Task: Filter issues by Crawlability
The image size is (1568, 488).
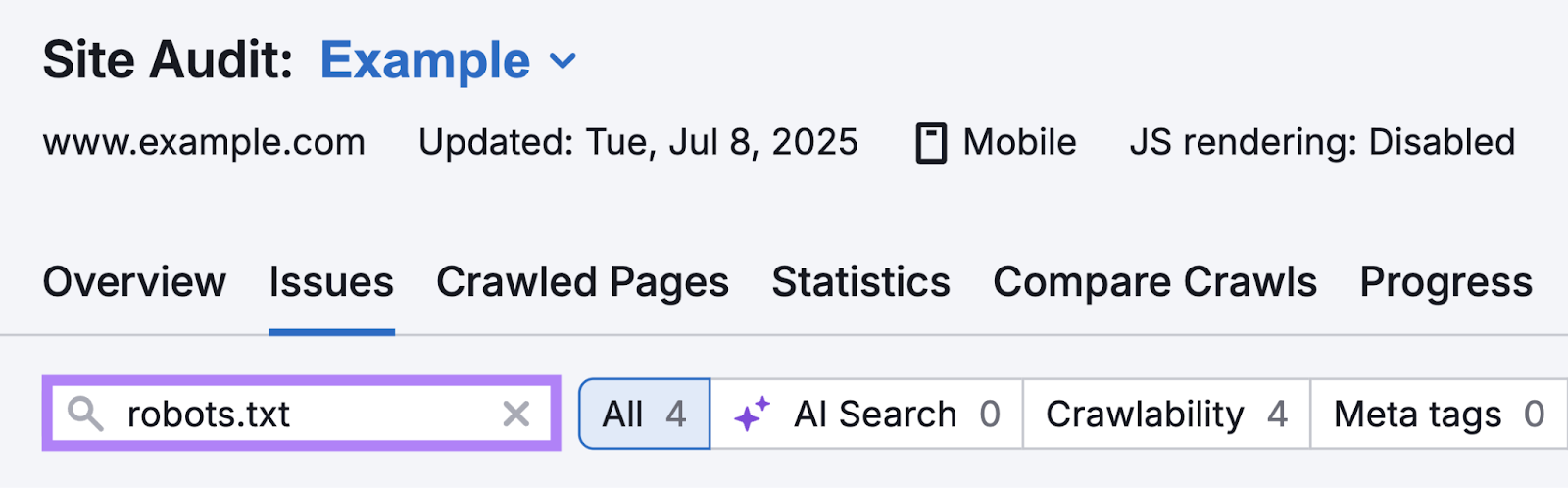Action: coord(1165,415)
